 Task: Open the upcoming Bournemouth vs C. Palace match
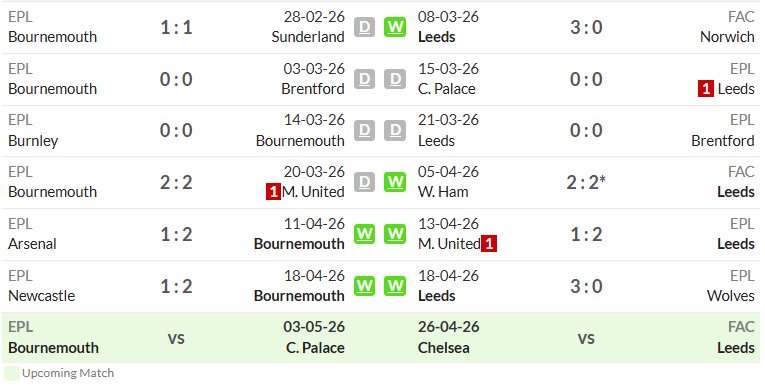176,338
